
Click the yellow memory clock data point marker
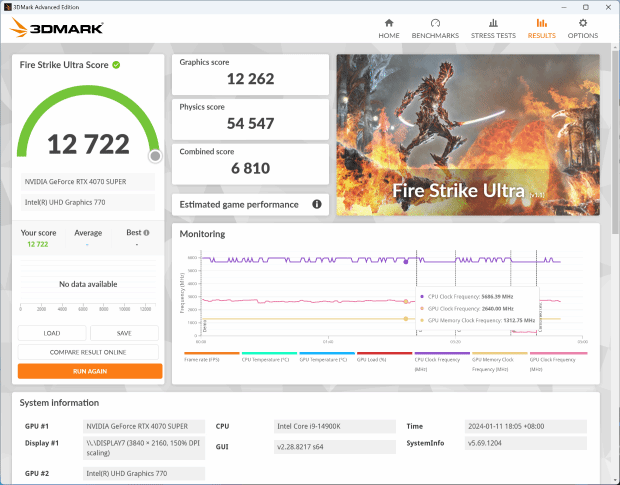coord(406,319)
